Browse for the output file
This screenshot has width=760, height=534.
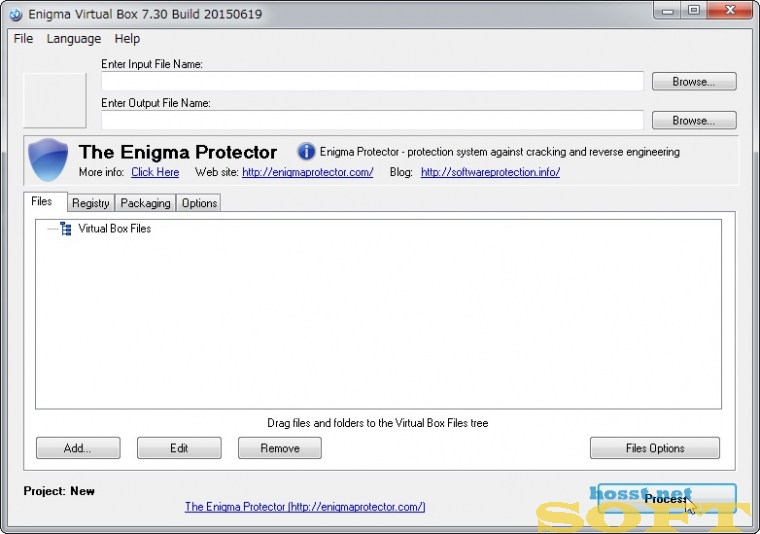(x=694, y=120)
